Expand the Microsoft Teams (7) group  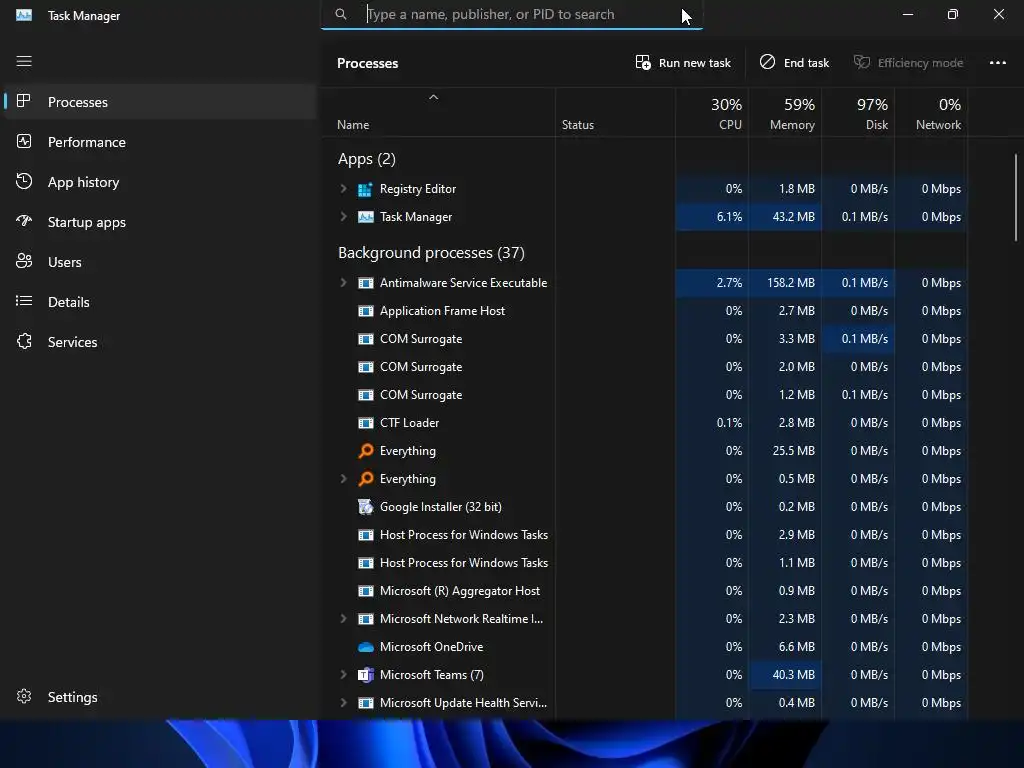coord(344,675)
